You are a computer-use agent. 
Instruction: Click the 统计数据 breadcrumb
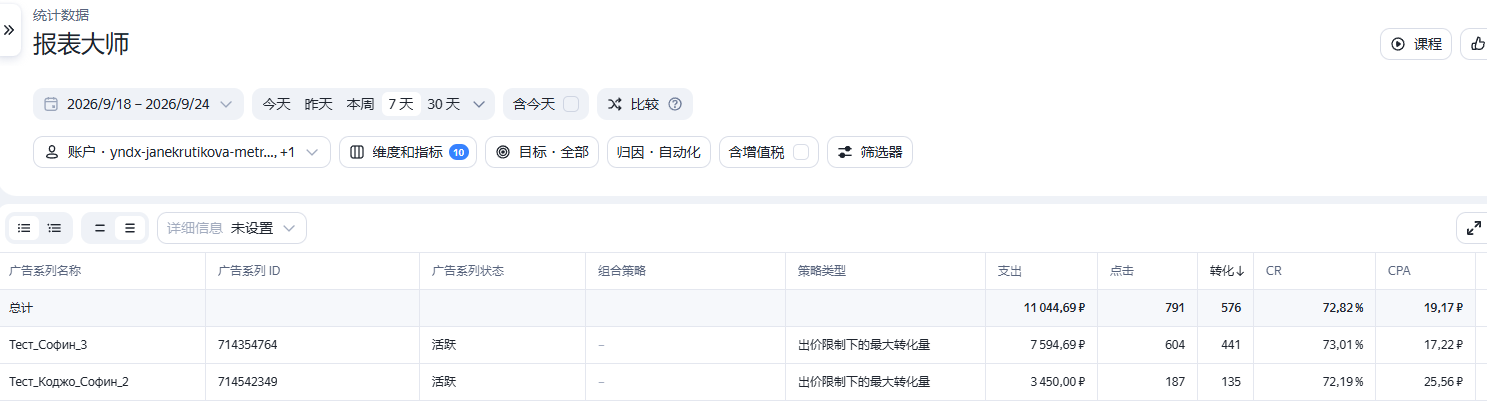click(60, 15)
